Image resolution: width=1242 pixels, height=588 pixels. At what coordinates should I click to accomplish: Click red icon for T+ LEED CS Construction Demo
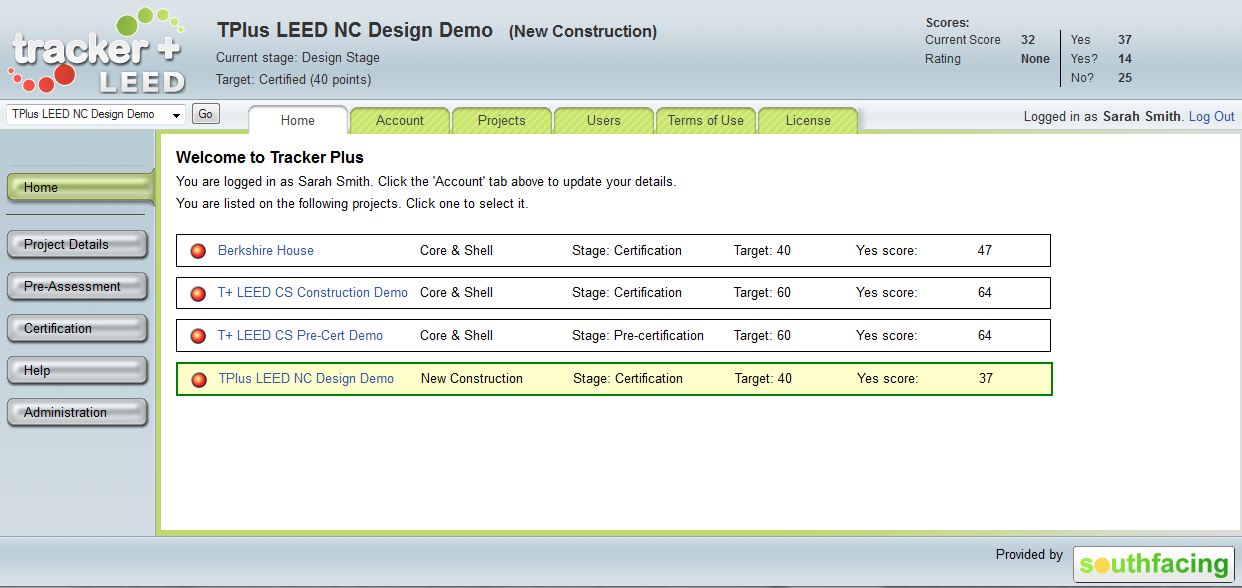click(198, 293)
